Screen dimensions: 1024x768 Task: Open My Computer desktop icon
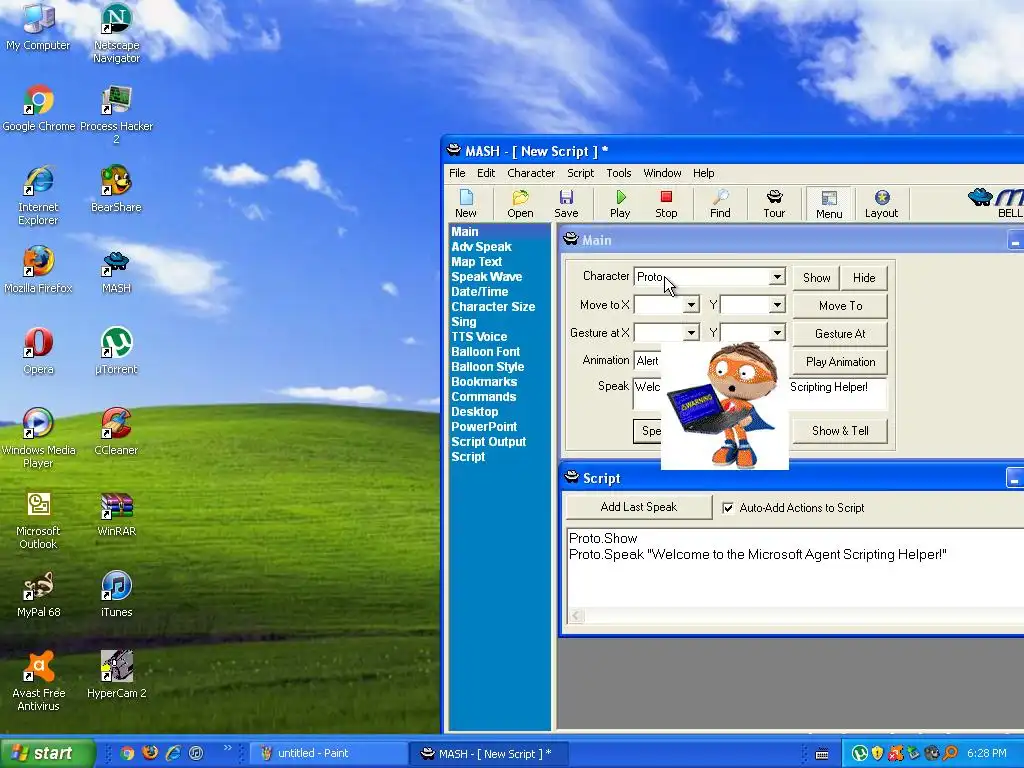click(38, 28)
